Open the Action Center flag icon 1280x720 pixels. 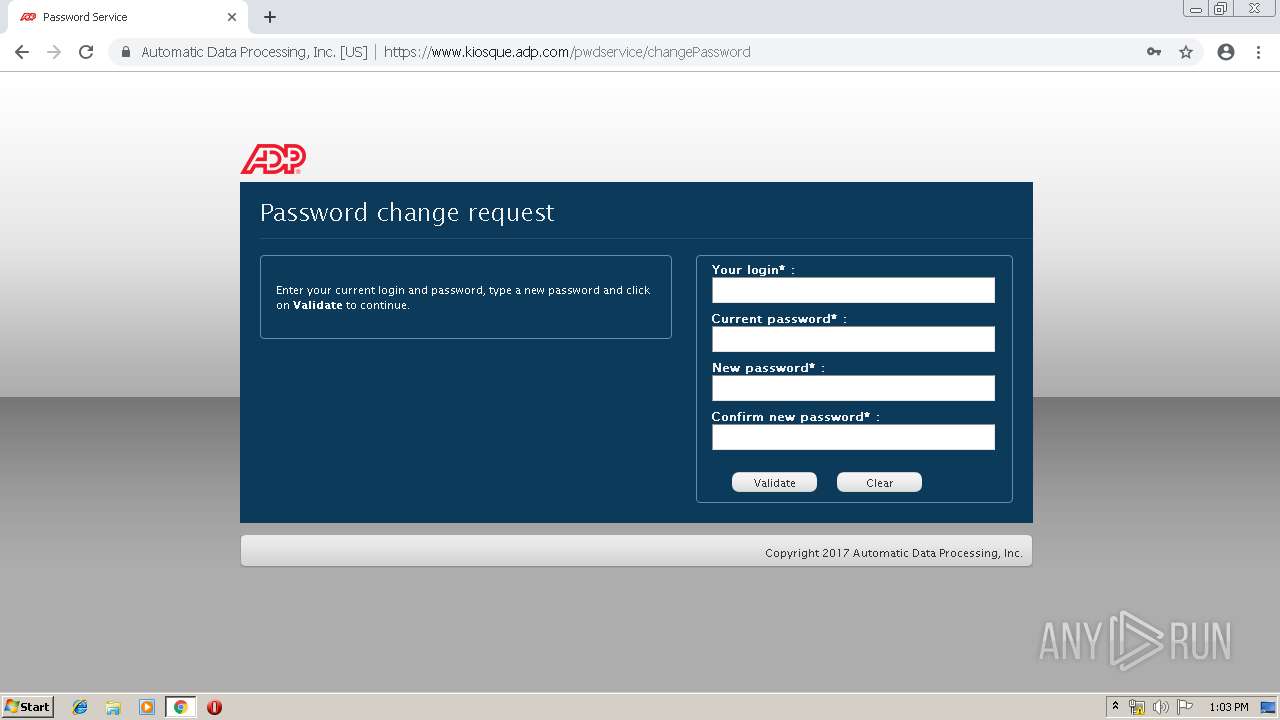pyautogui.click(x=1185, y=707)
